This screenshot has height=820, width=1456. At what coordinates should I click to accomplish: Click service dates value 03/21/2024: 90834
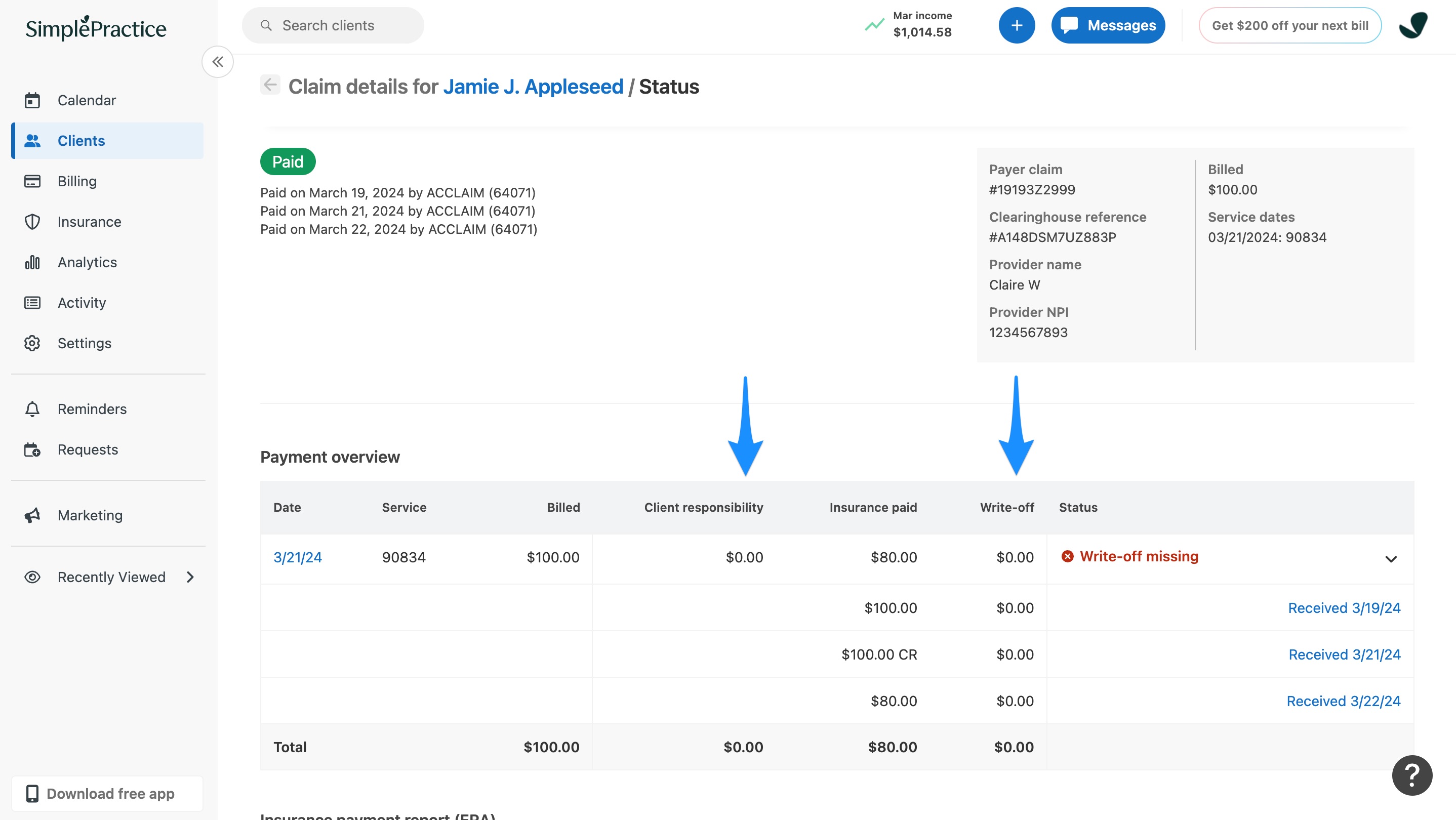[x=1267, y=237]
